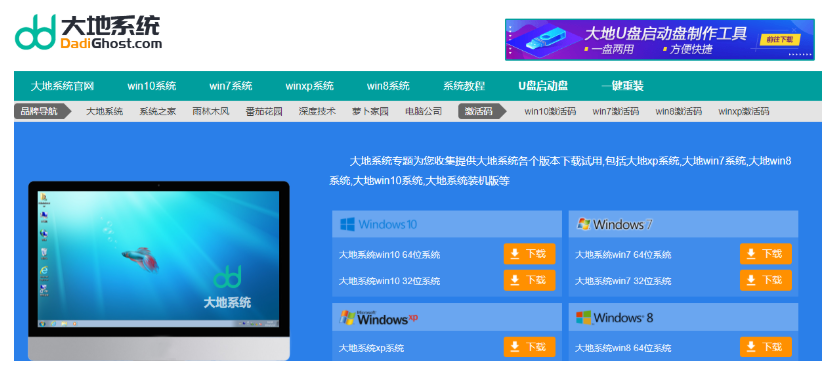Open the 系统教程 menu item
Screen dimensions: 839x373
[x=464, y=86]
